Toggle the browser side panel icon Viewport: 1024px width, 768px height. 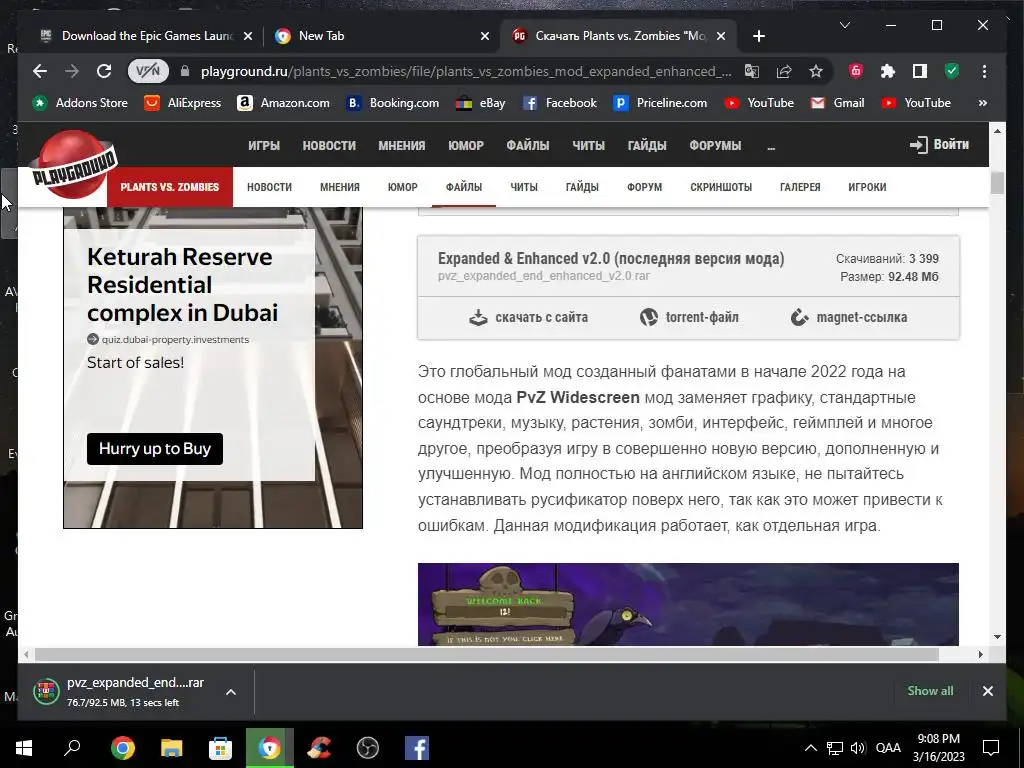[x=920, y=71]
